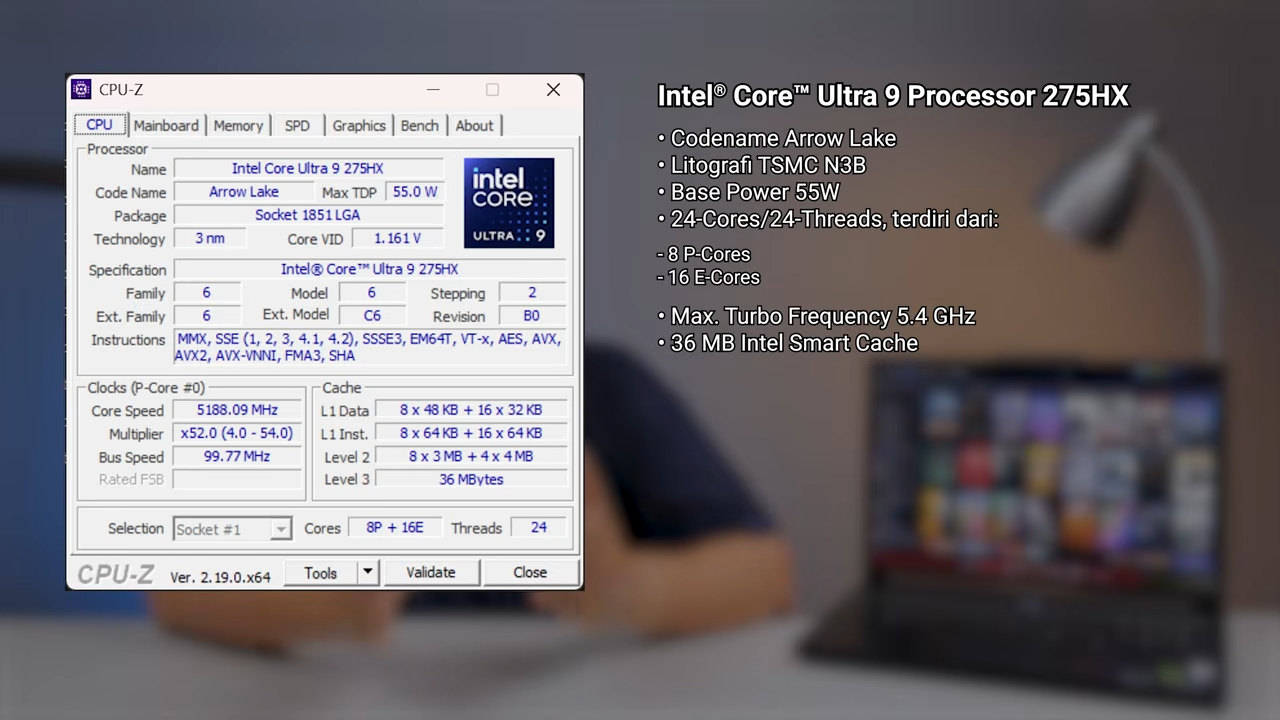
Task: Click the Revision value B0
Action: [532, 316]
